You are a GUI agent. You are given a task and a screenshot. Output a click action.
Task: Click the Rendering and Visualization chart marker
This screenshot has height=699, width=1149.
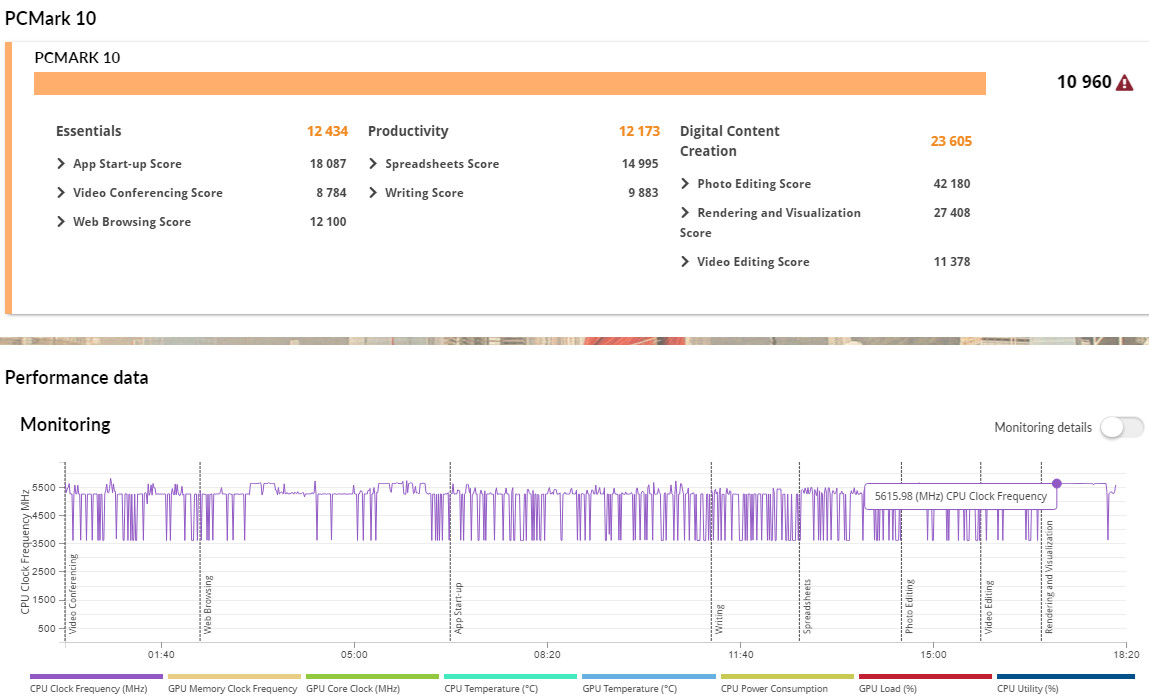(1049, 577)
